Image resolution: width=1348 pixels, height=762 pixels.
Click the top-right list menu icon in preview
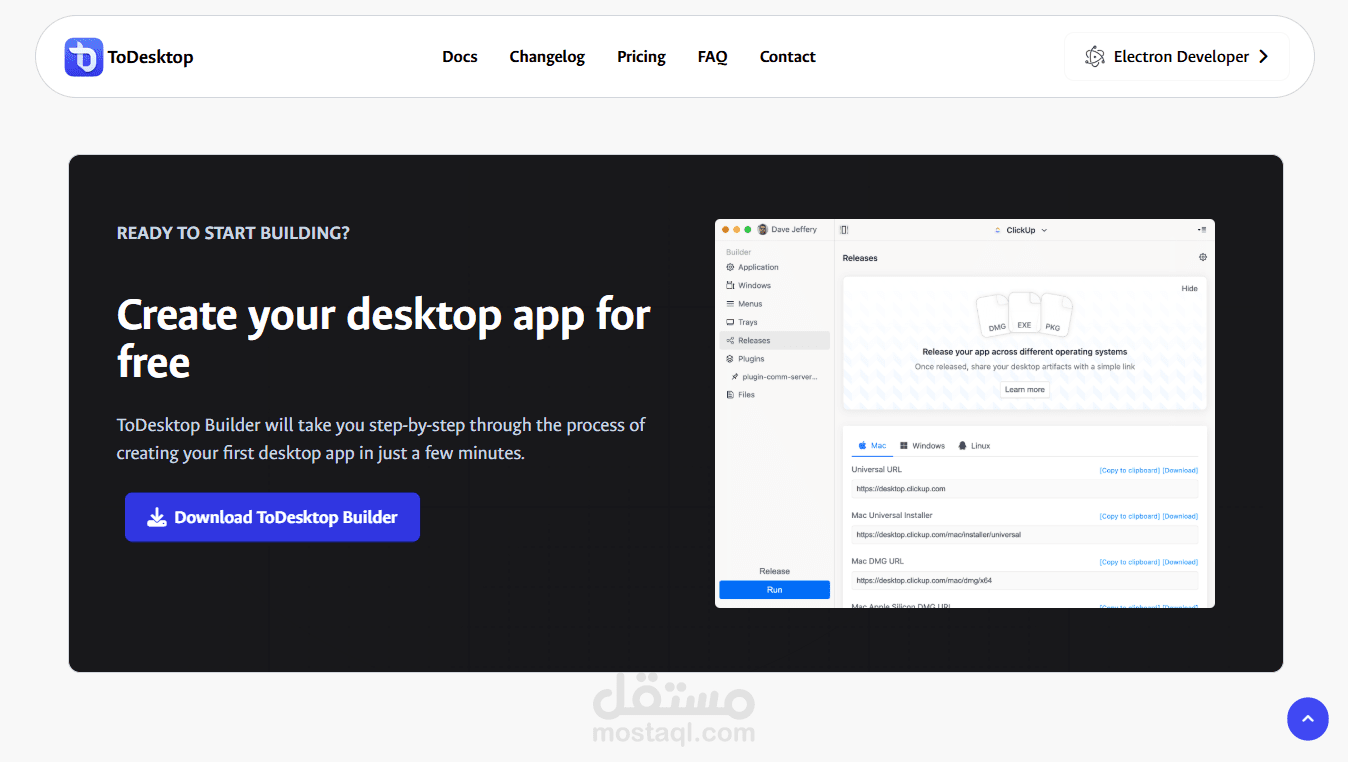point(1202,230)
